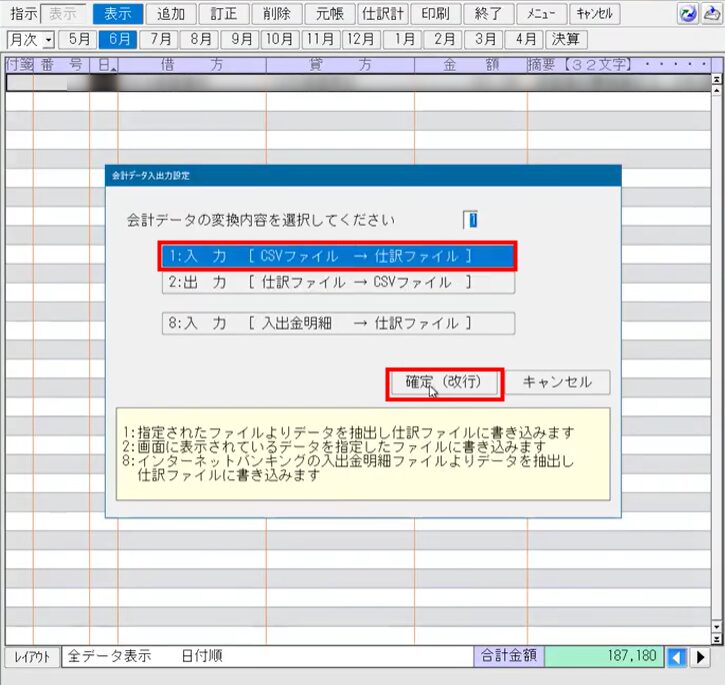Click the refresh icon at top right
Viewport: 725px width, 685px height.
coord(688,14)
